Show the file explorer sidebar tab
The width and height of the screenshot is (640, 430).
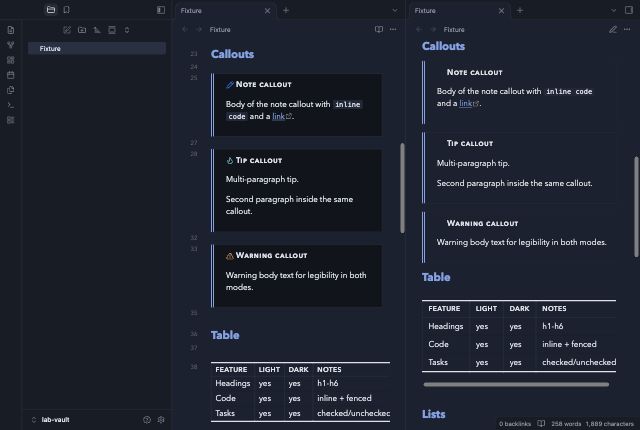[x=51, y=10]
